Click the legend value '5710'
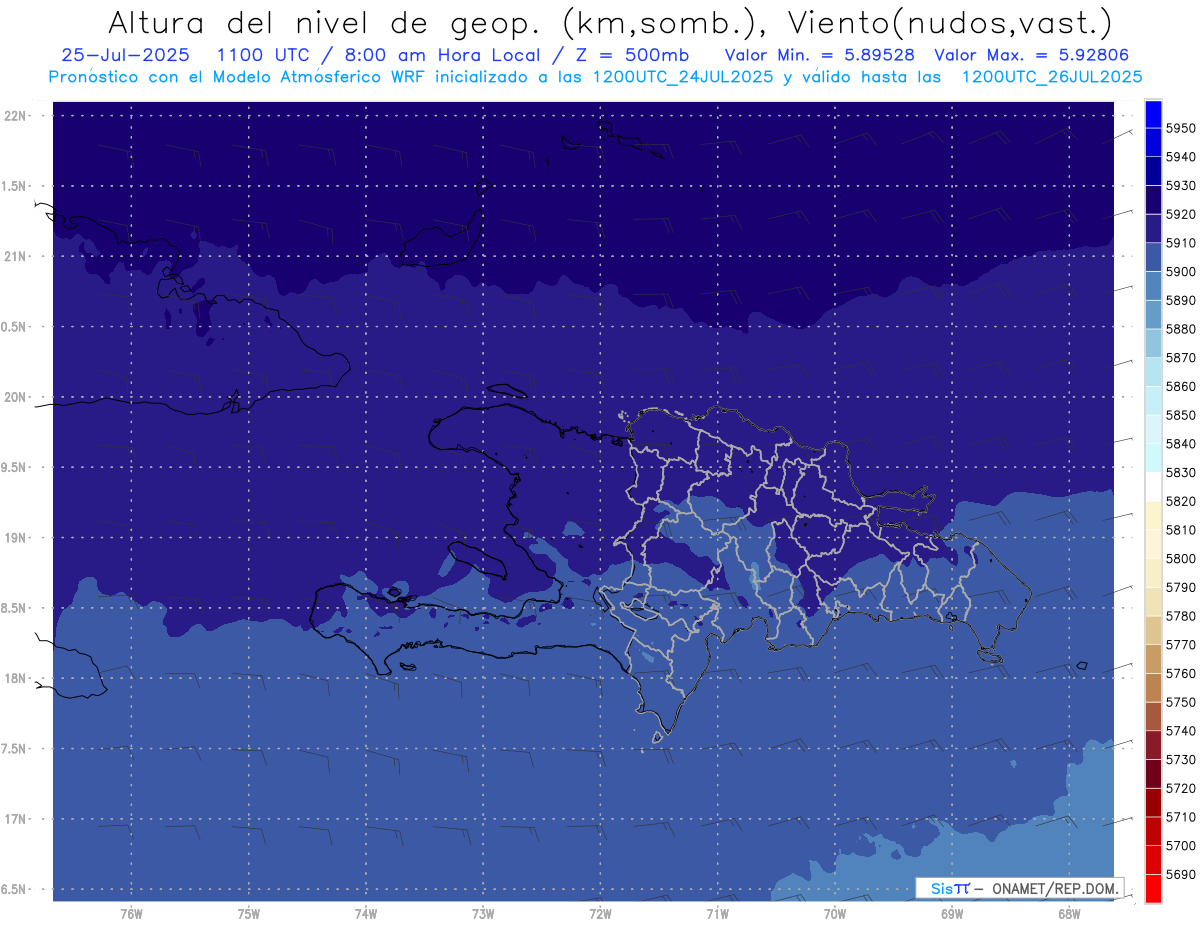 1181,817
